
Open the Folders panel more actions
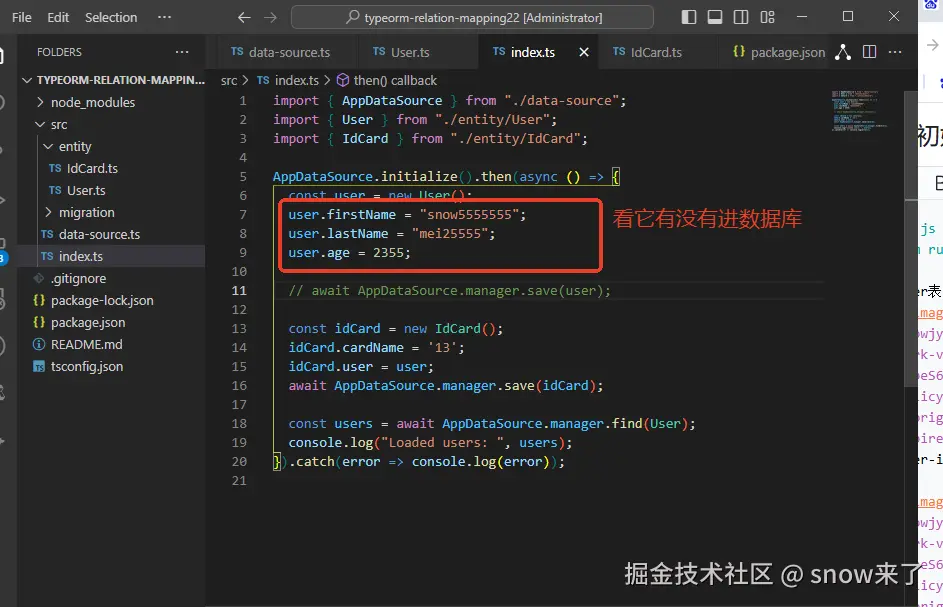pyautogui.click(x=182, y=52)
